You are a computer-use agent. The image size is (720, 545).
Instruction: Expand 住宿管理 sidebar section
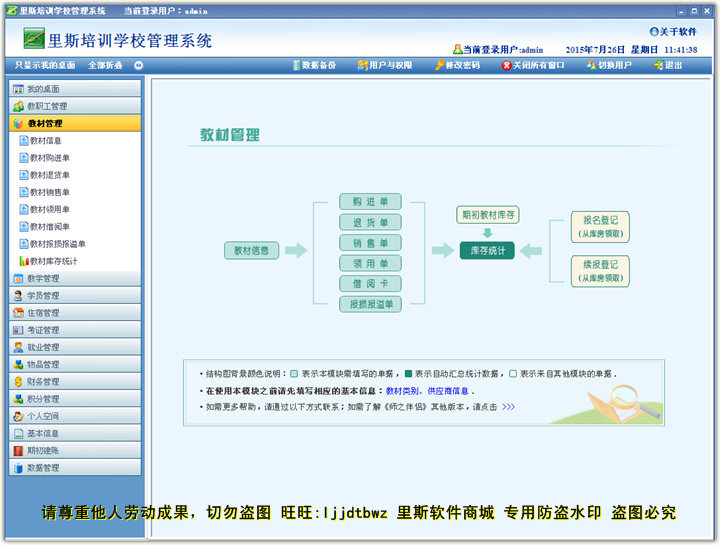[x=75, y=313]
